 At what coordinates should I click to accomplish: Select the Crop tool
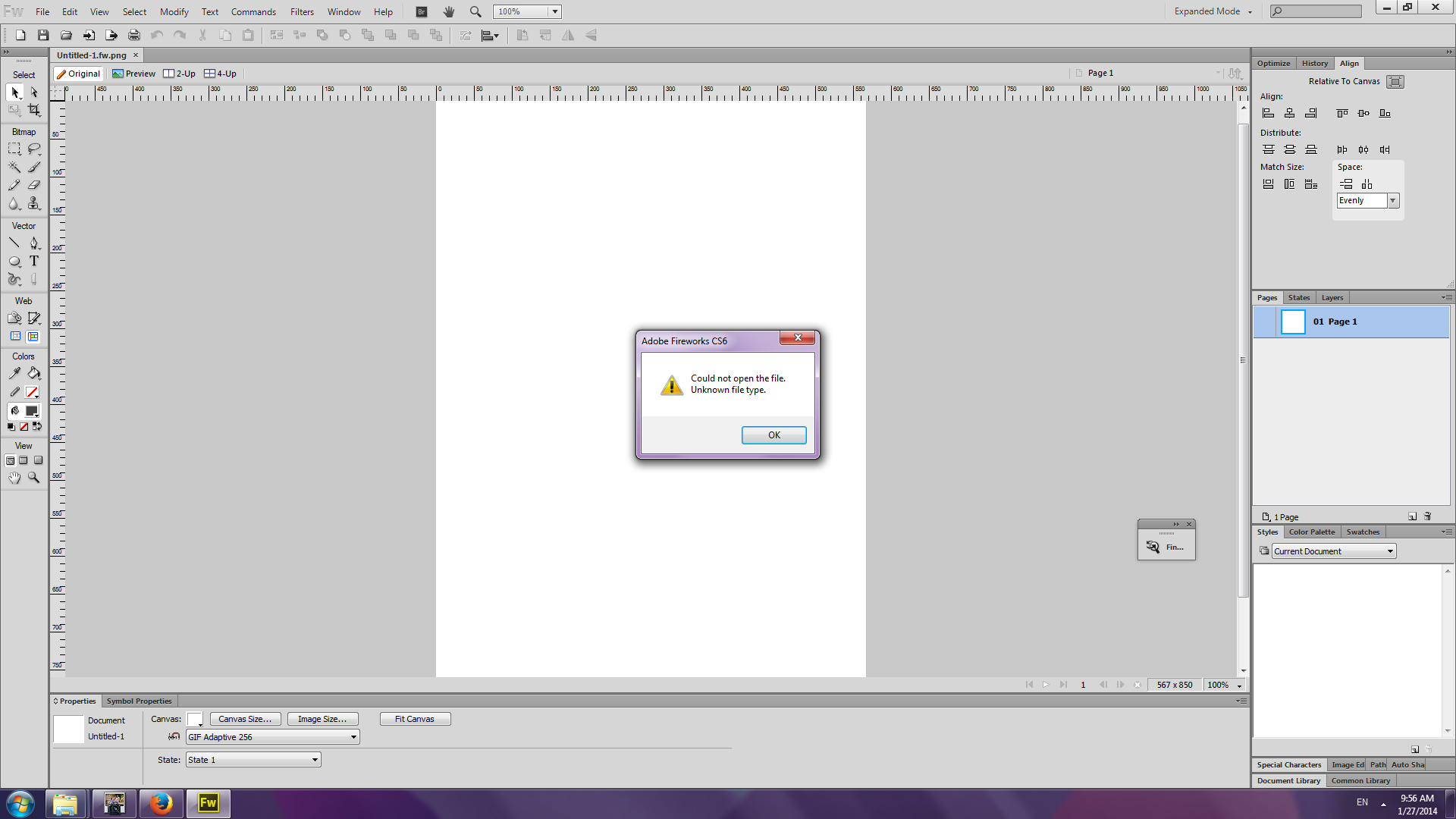tap(34, 111)
